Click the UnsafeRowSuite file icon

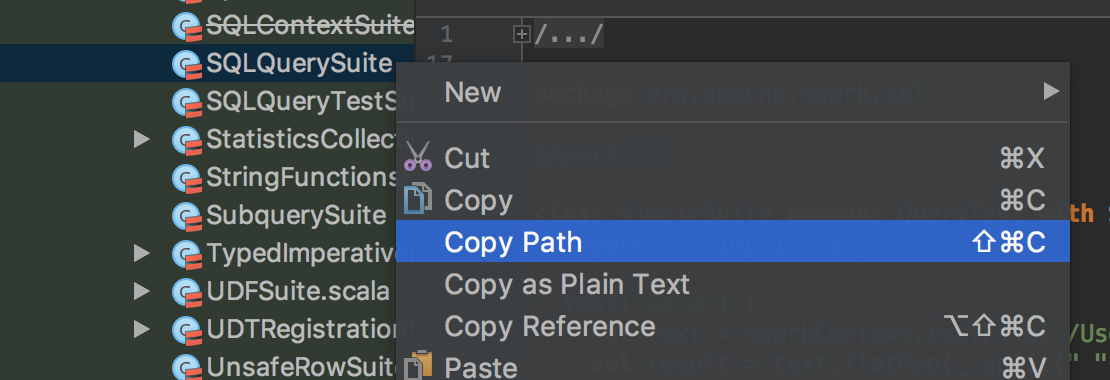click(187, 367)
